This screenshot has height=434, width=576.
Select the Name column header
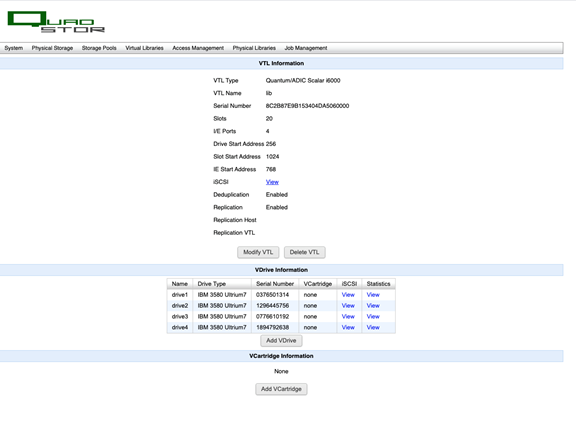[180, 284]
